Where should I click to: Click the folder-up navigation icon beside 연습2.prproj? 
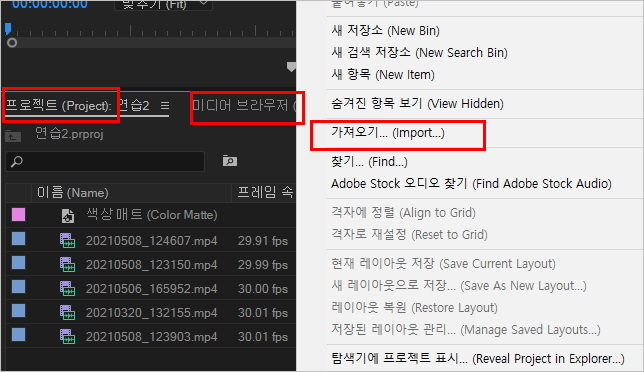[13, 136]
